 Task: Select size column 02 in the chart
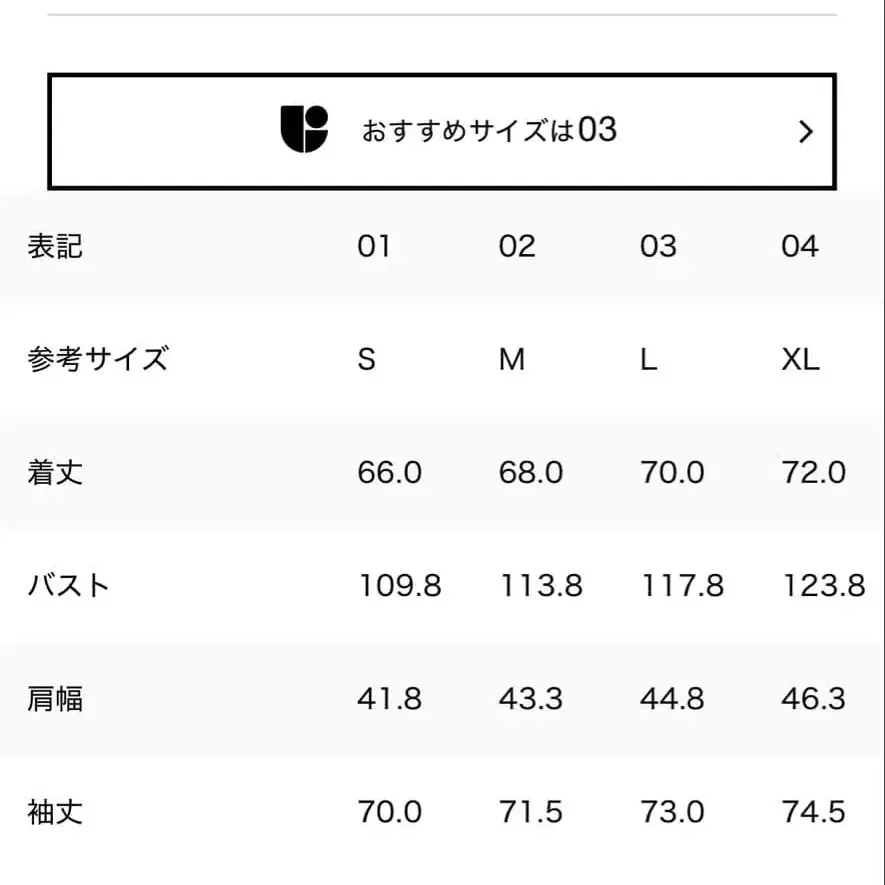tap(516, 246)
